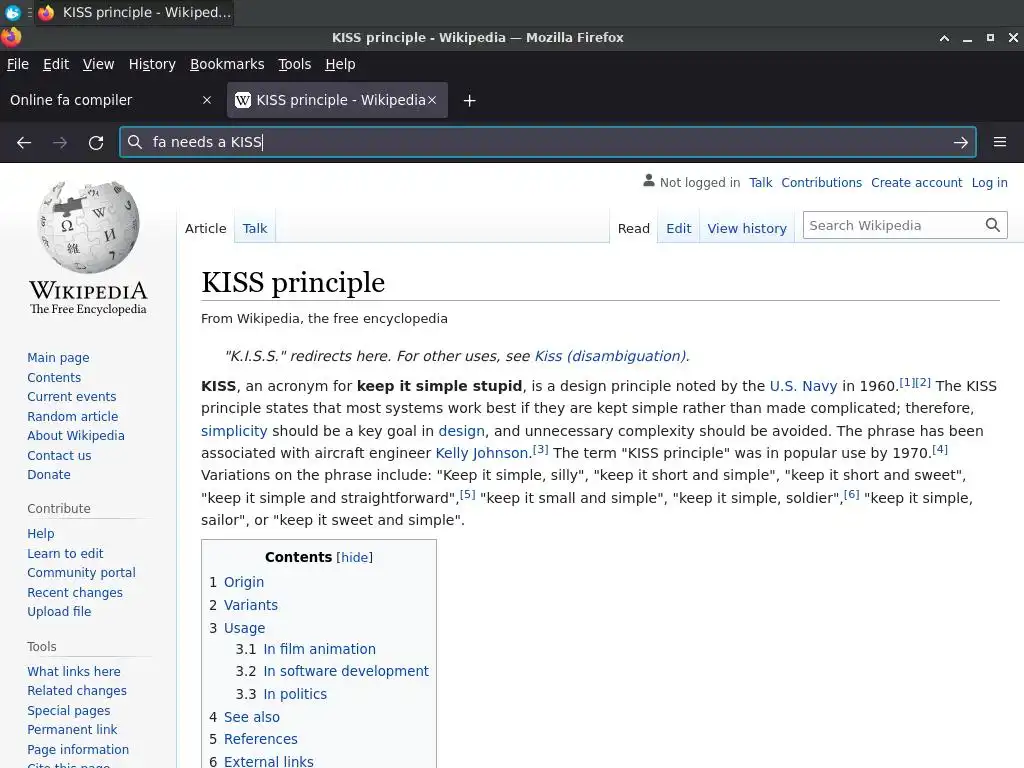Viewport: 1024px width, 768px height.
Task: Click the Firefox icon in the title bar
Action: [10, 37]
